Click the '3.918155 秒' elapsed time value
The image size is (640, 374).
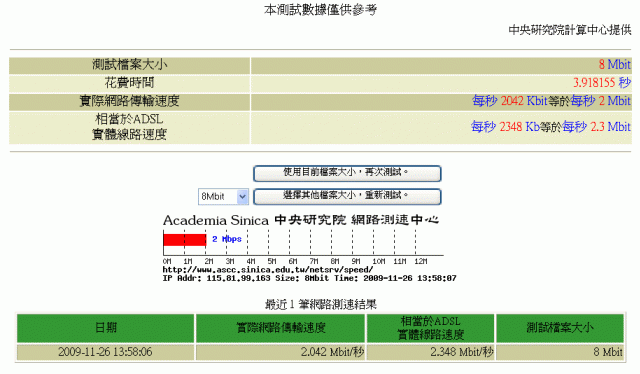602,82
